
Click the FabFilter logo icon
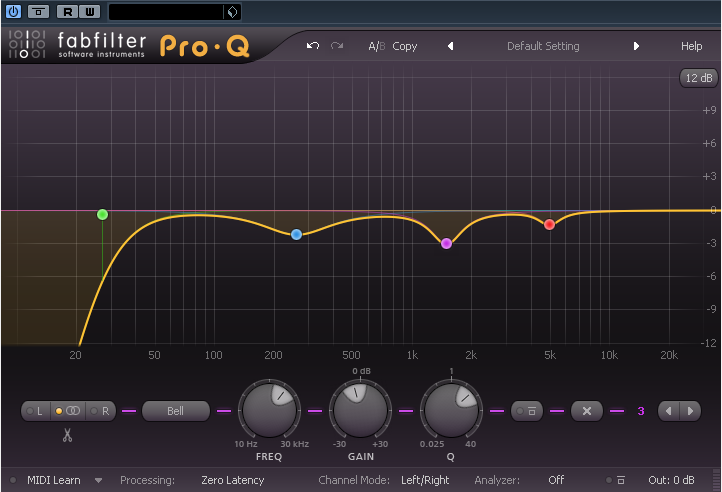(27, 44)
